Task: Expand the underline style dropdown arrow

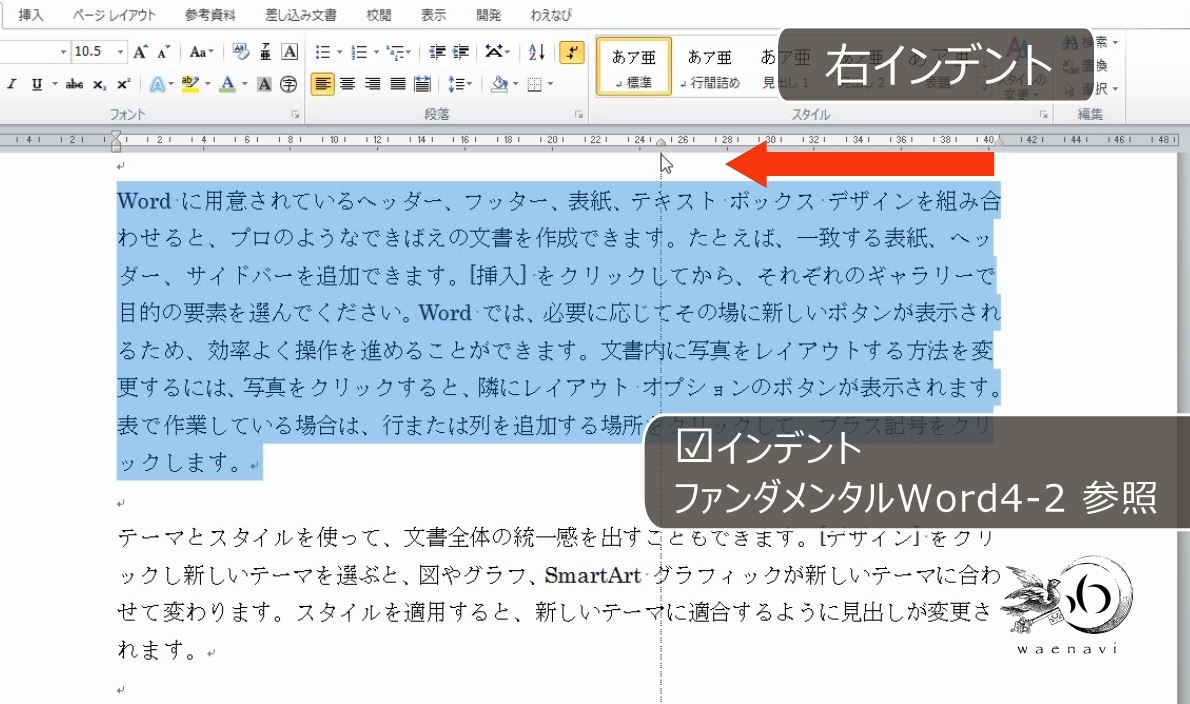Action: tap(54, 84)
